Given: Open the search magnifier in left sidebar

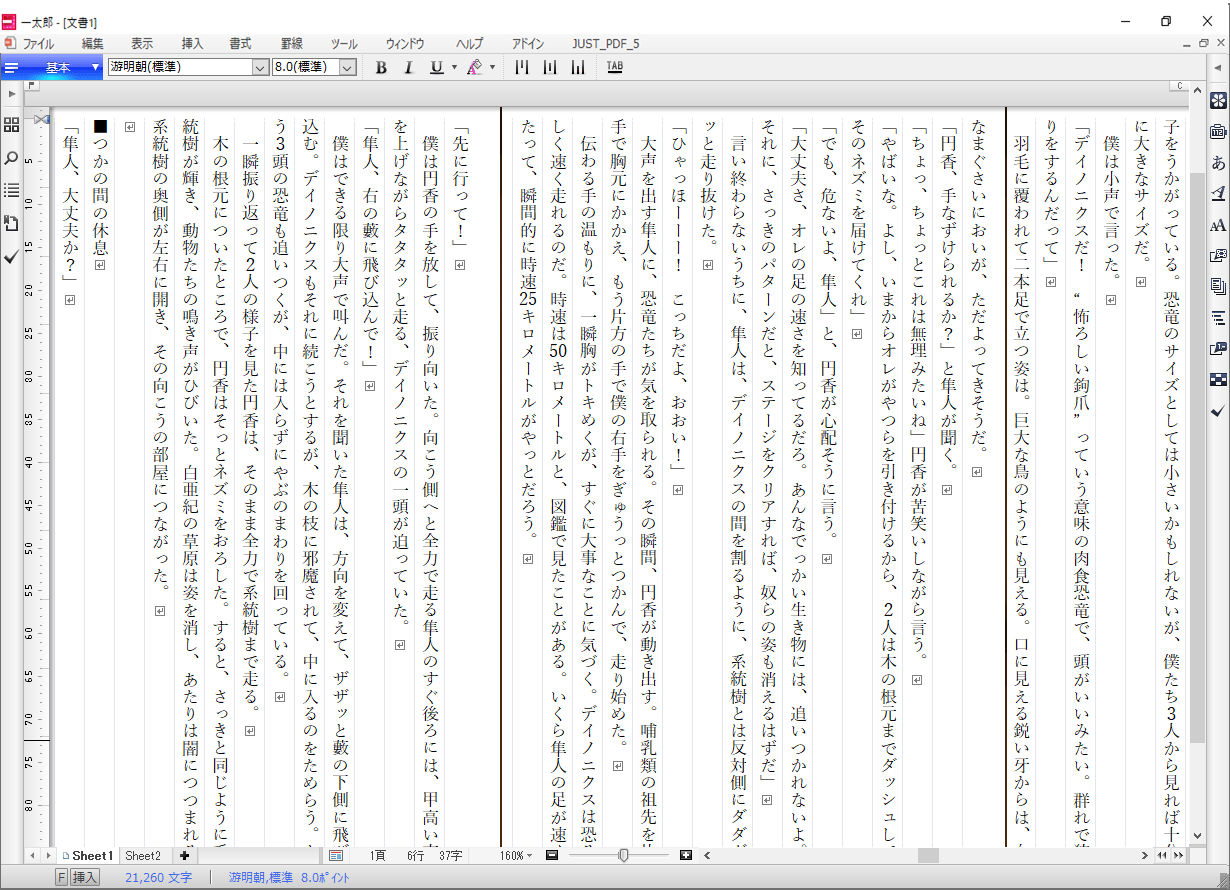Looking at the screenshot, I should click(x=11, y=158).
